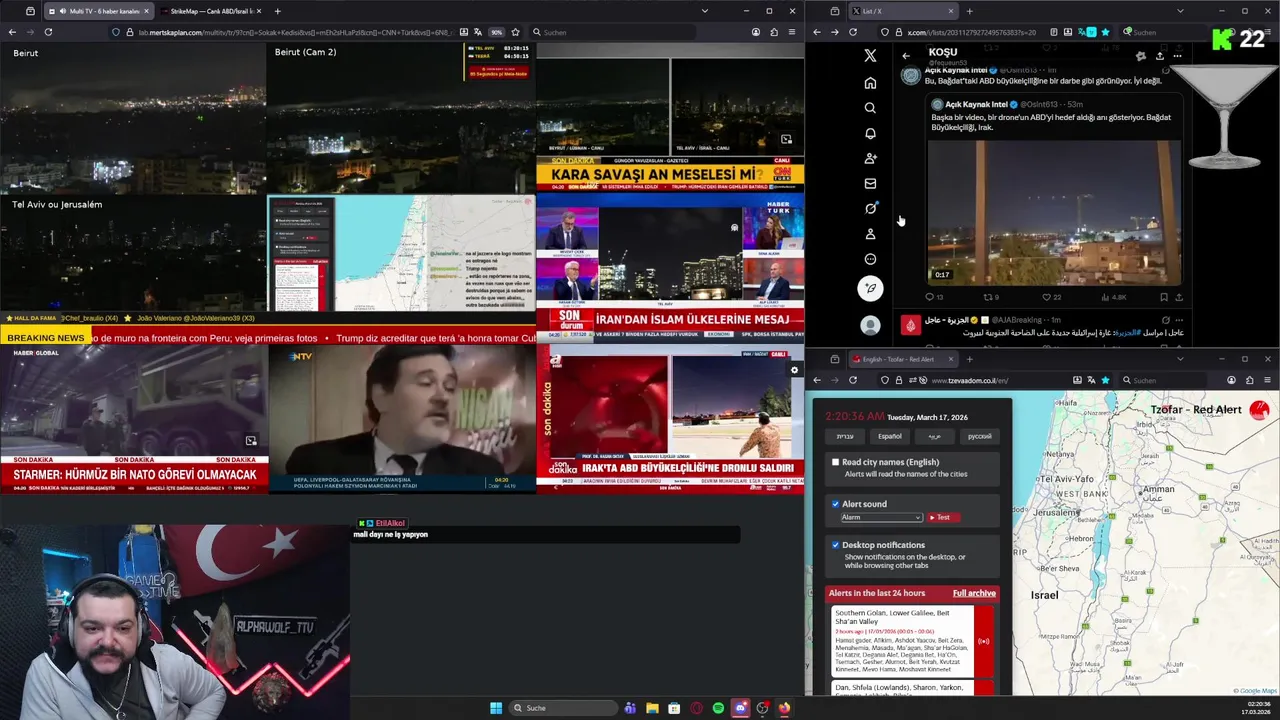Switch Tzofar language to русский
Screen dimensions: 1280x720
(x=979, y=436)
